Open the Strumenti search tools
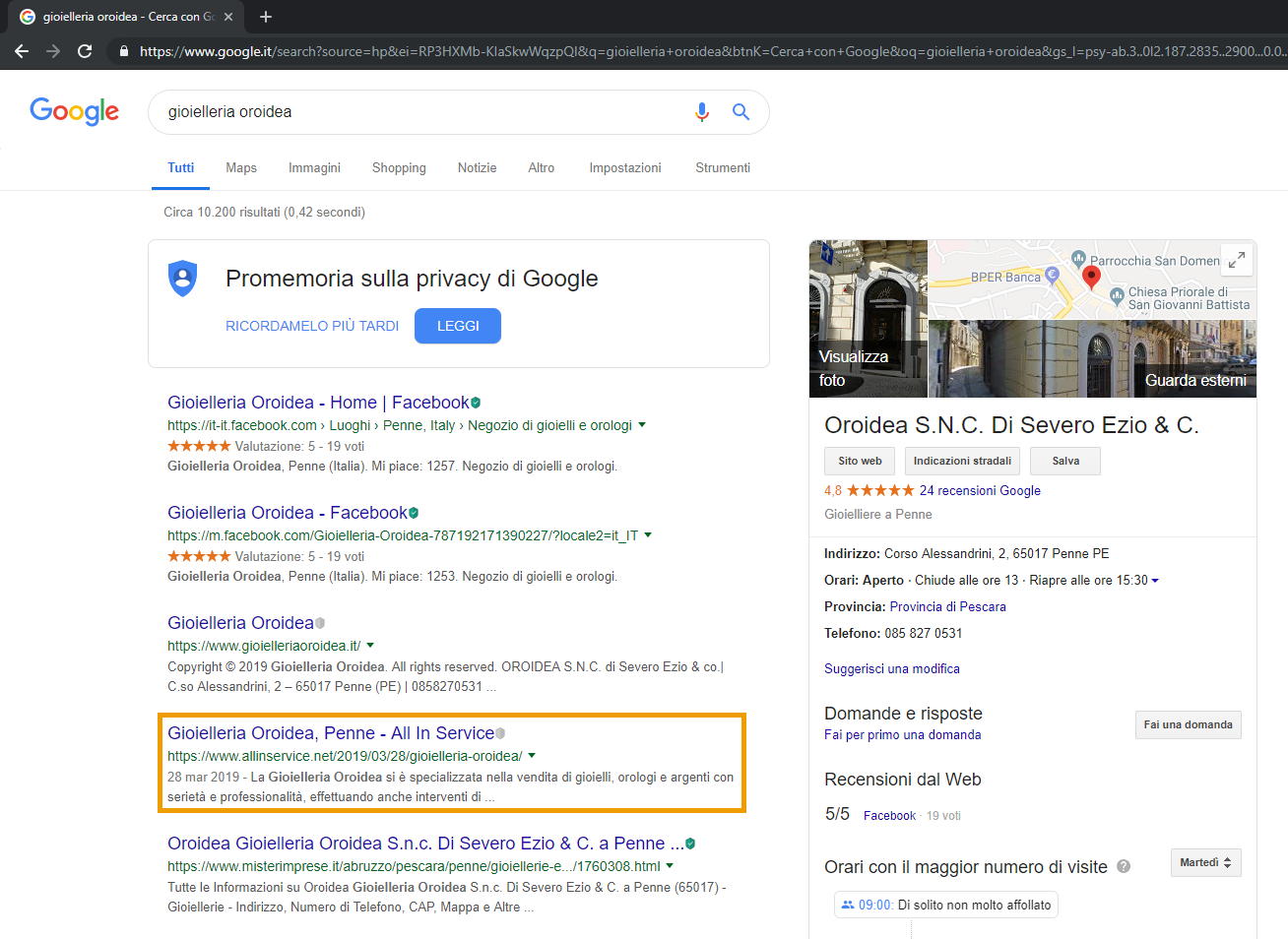 723,168
